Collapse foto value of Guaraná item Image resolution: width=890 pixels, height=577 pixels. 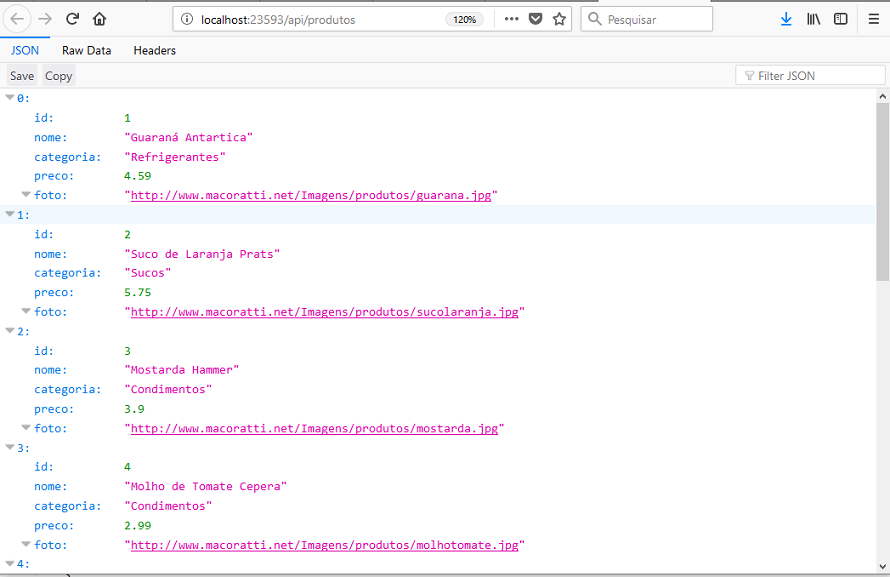click(26, 195)
